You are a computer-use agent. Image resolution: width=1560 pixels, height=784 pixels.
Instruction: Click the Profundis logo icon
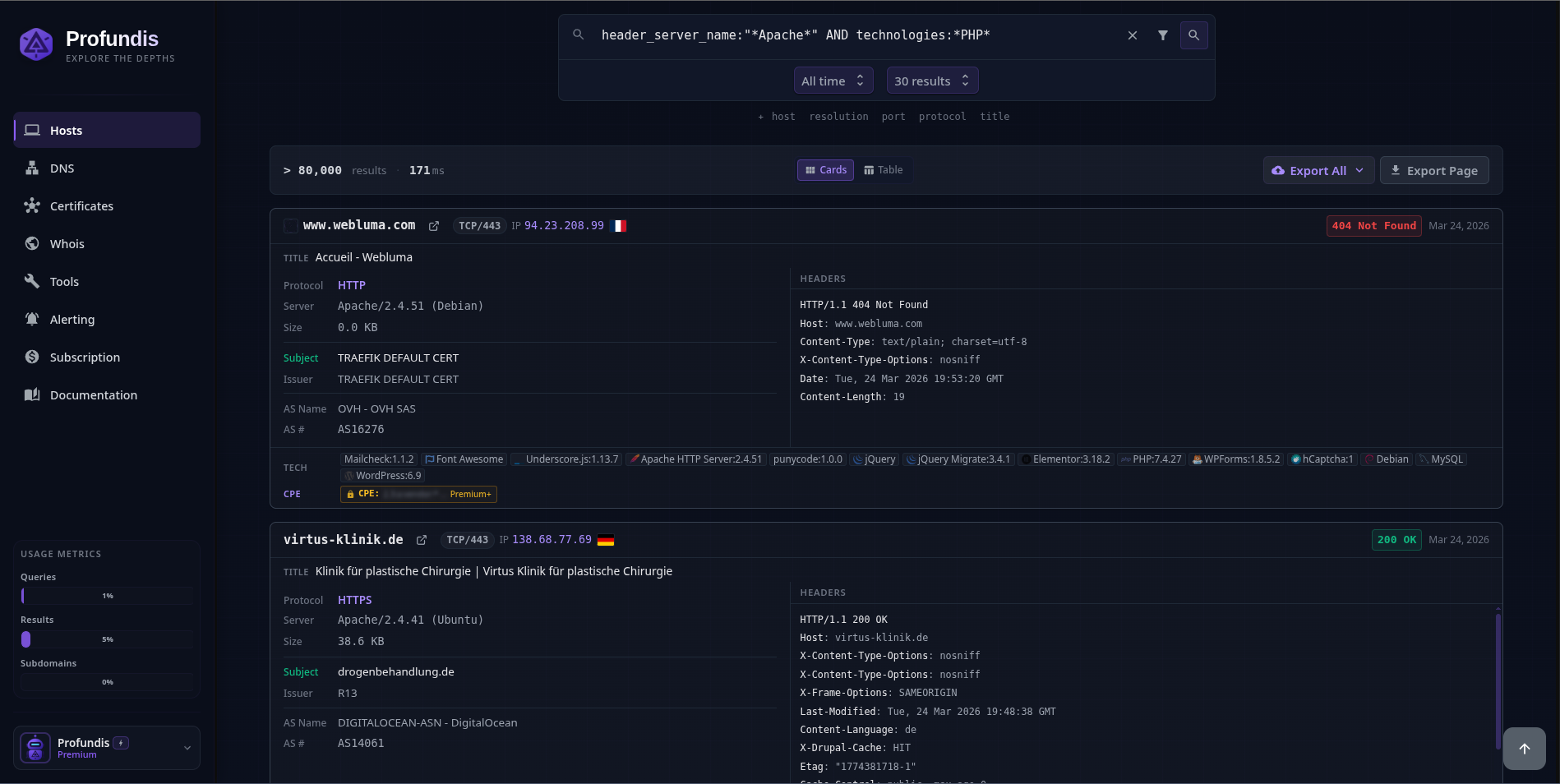[x=36, y=44]
